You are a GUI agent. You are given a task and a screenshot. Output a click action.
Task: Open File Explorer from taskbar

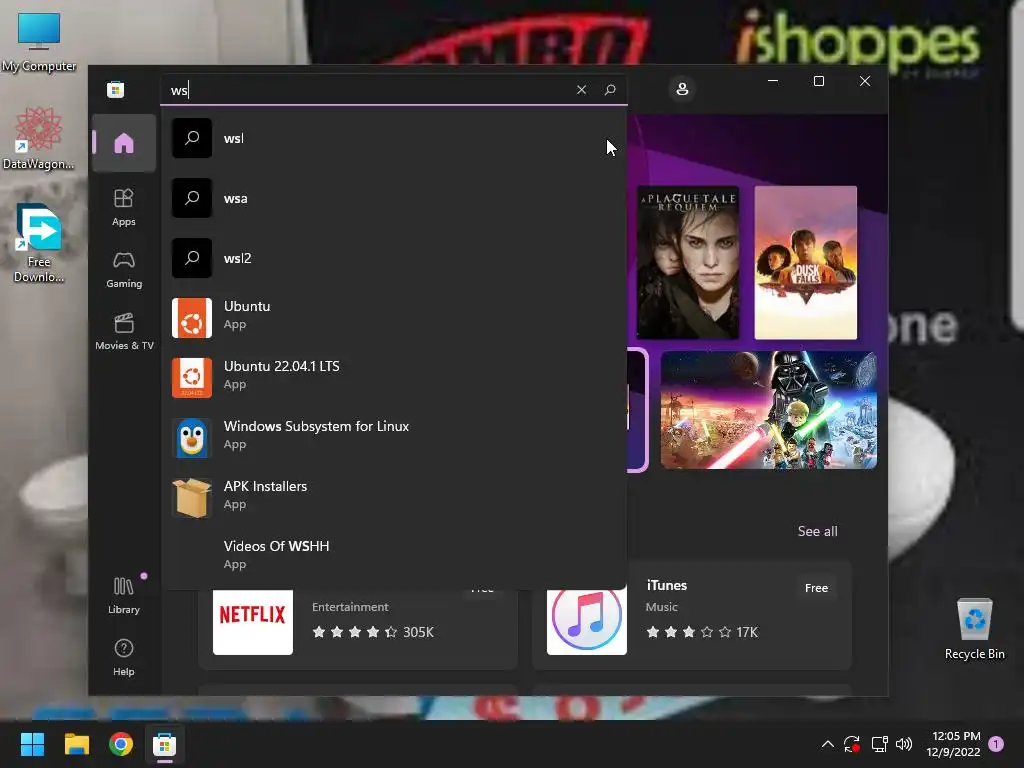[76, 744]
